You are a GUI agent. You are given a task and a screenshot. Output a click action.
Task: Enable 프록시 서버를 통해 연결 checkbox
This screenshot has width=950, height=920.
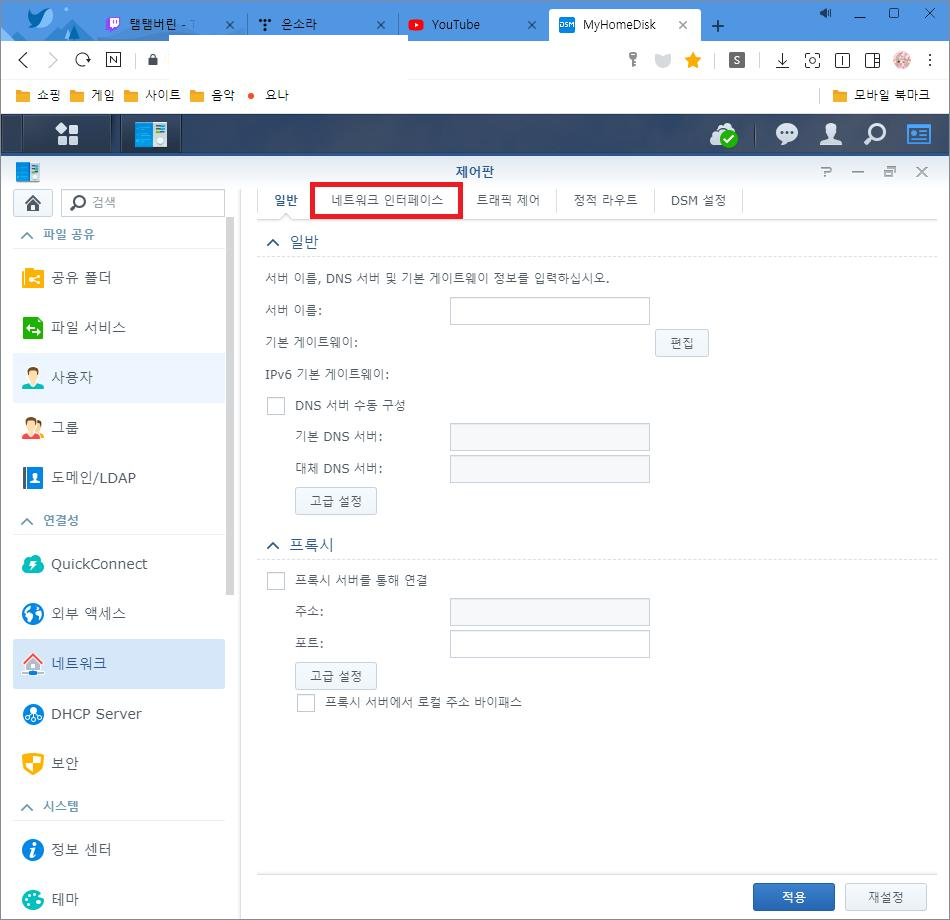(276, 580)
